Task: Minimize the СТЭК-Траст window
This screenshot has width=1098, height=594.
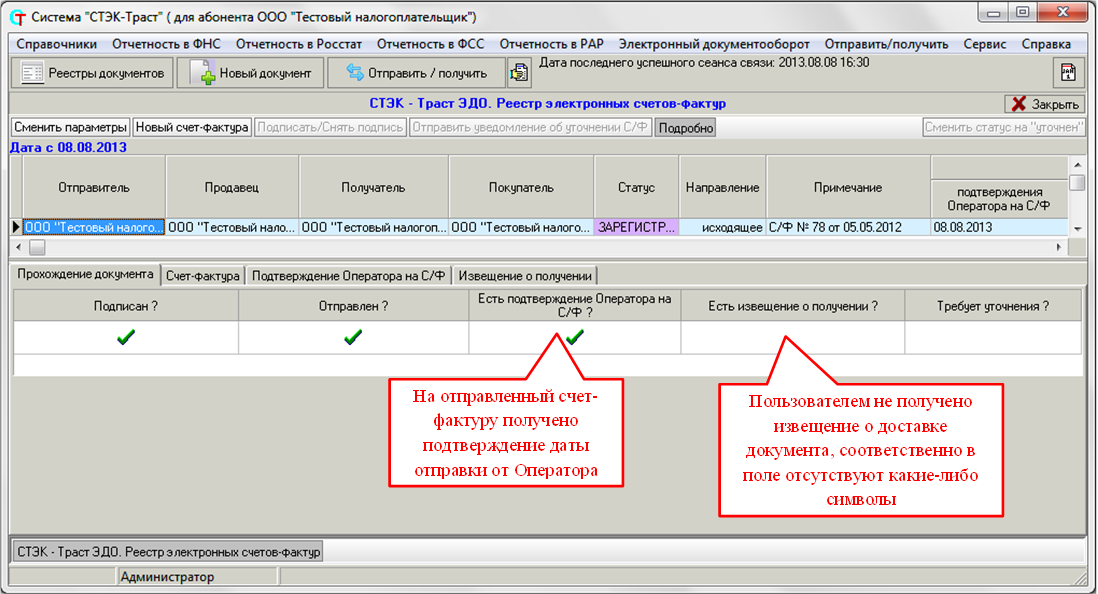Action: point(993,13)
